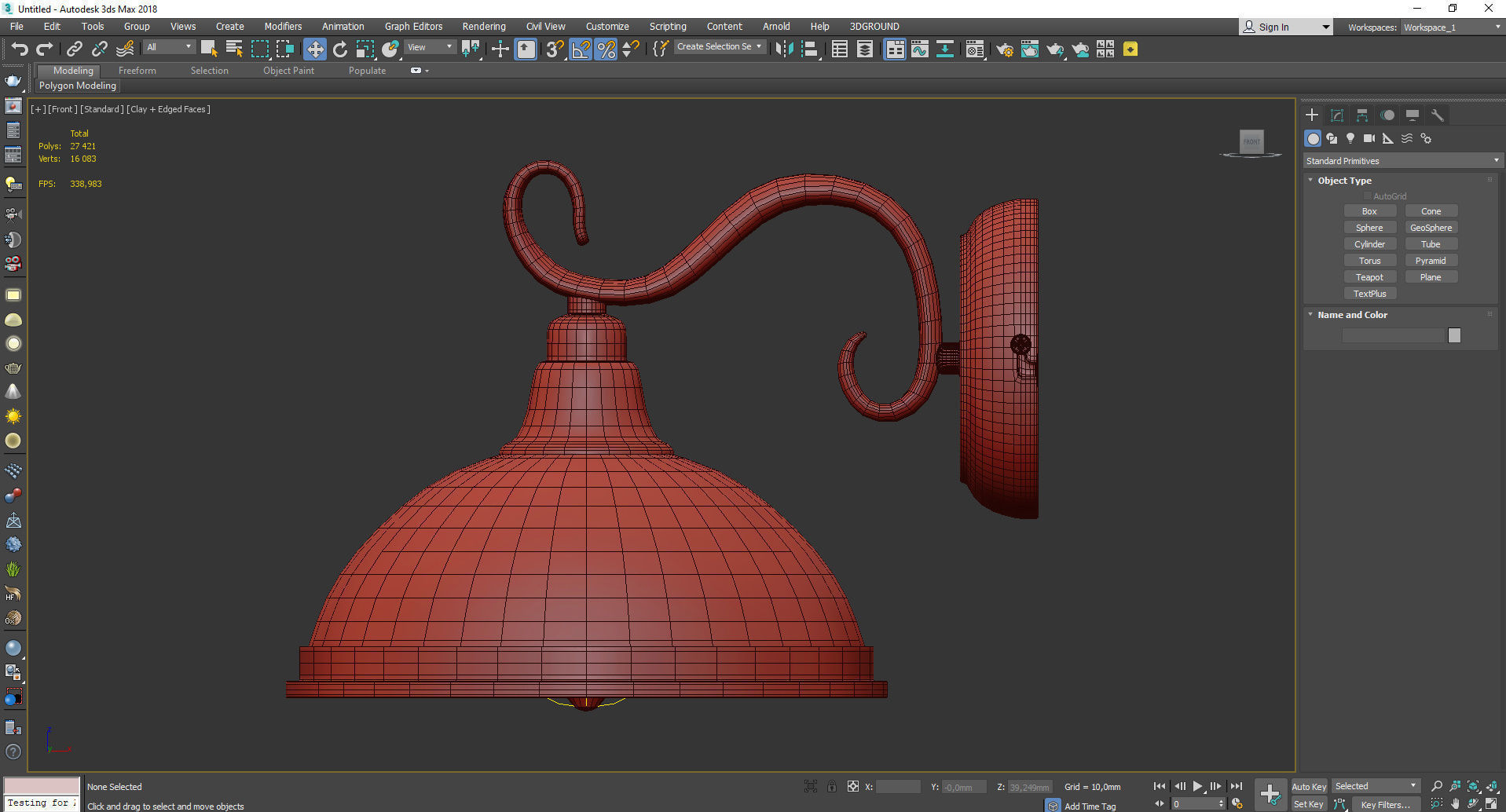Switch to the Lights create category
This screenshot has height=812, width=1506.
click(1350, 138)
